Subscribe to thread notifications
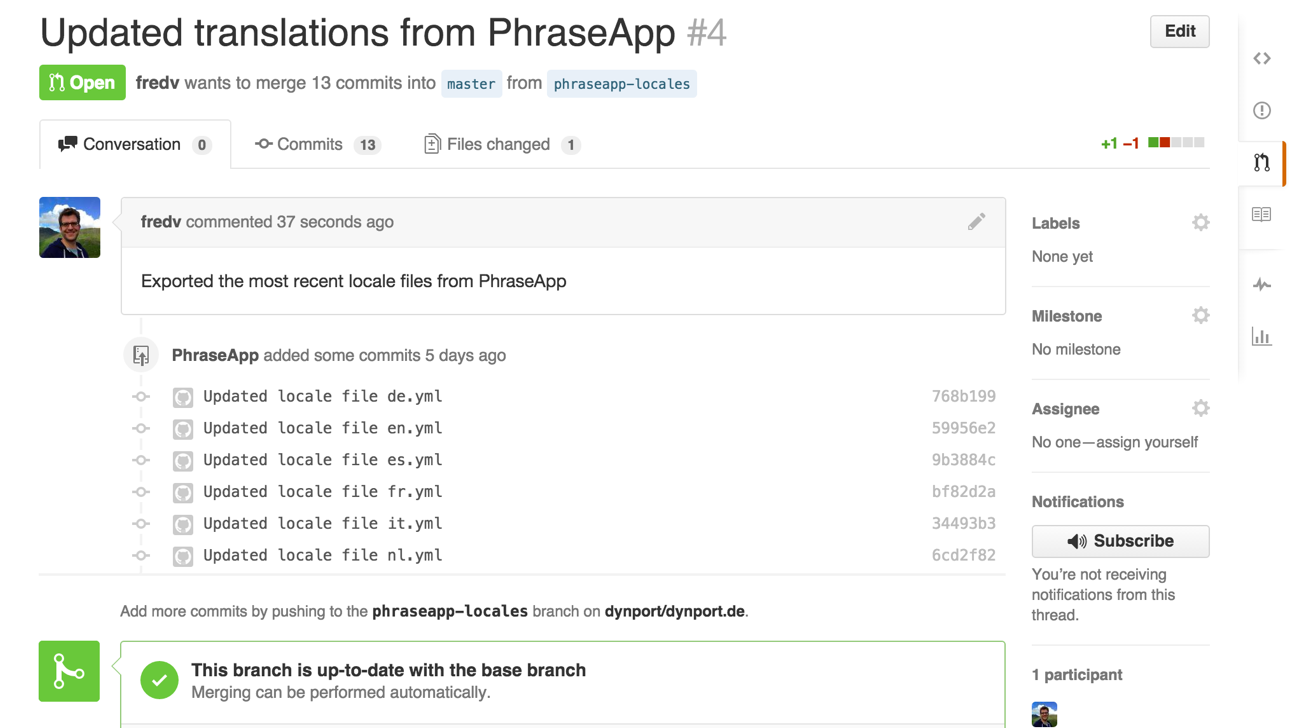This screenshot has width=1290, height=728. 1120,541
